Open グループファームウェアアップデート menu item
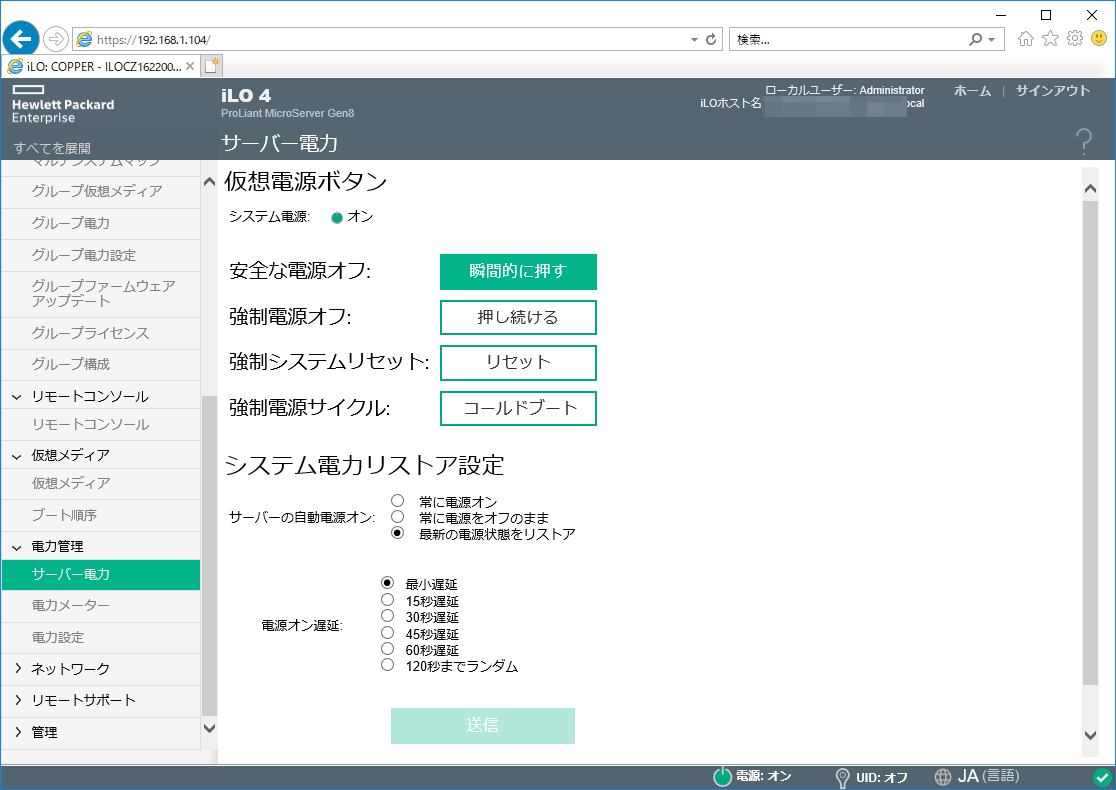 [x=101, y=294]
